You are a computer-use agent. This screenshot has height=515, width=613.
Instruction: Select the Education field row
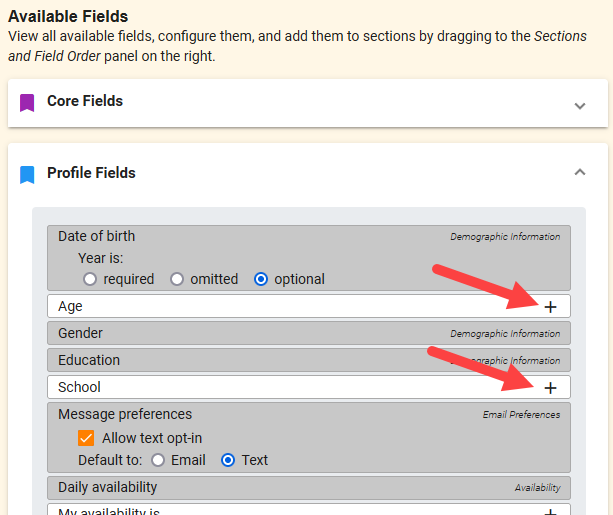tap(309, 360)
